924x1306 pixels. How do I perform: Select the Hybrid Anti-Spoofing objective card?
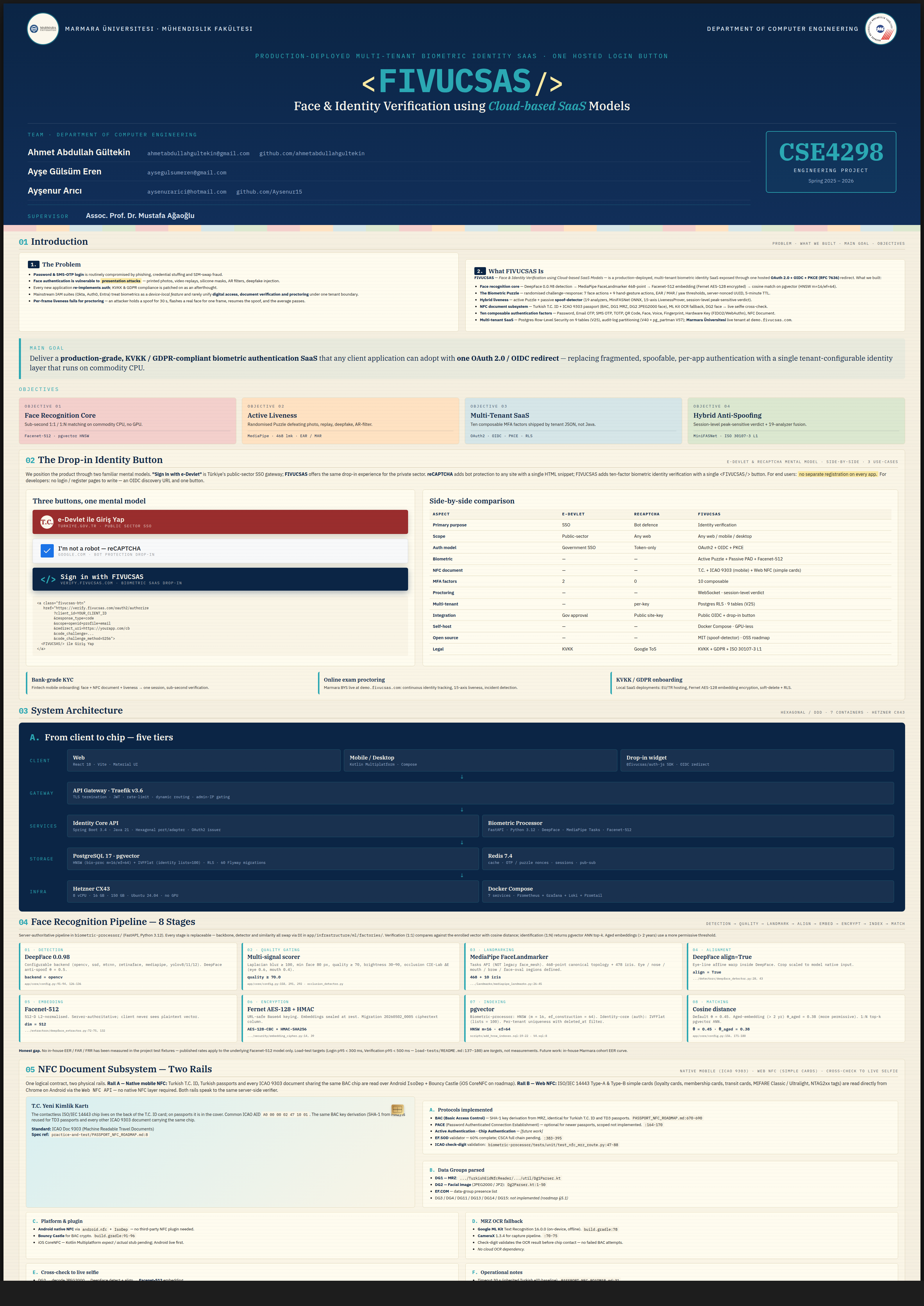pos(796,421)
